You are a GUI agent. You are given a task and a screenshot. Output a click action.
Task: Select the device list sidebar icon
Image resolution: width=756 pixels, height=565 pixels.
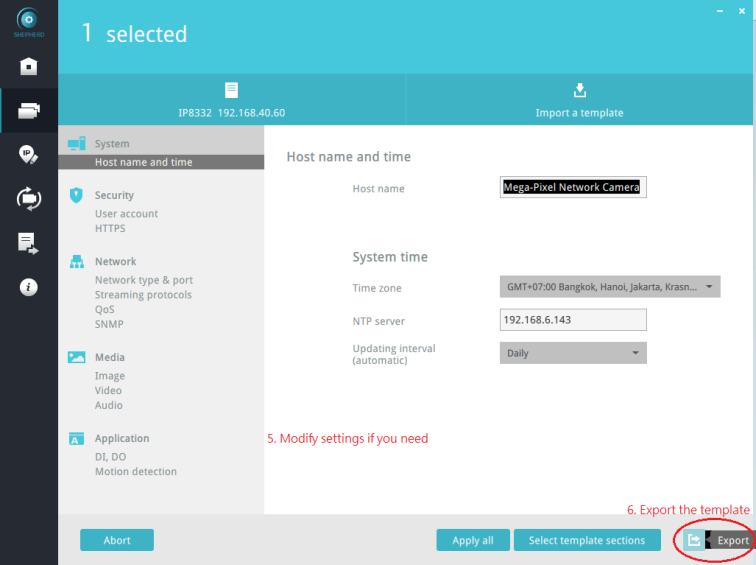click(x=29, y=110)
